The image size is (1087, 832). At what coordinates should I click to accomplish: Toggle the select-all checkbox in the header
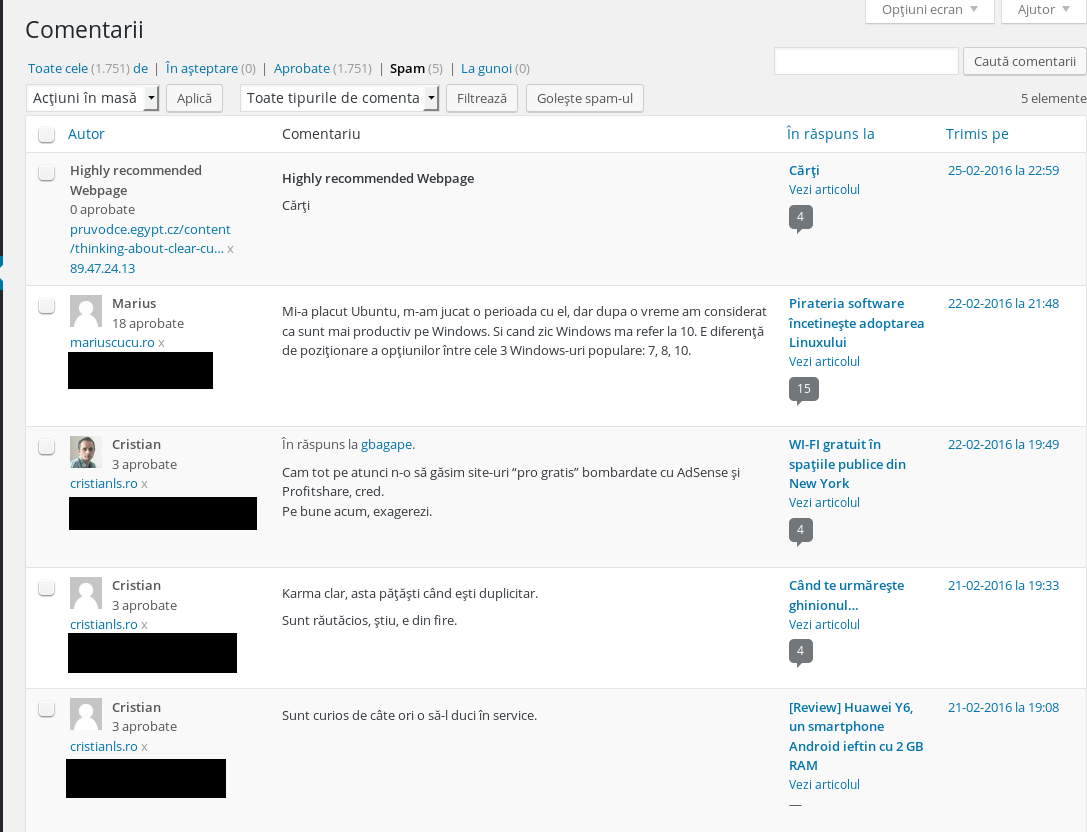46,135
